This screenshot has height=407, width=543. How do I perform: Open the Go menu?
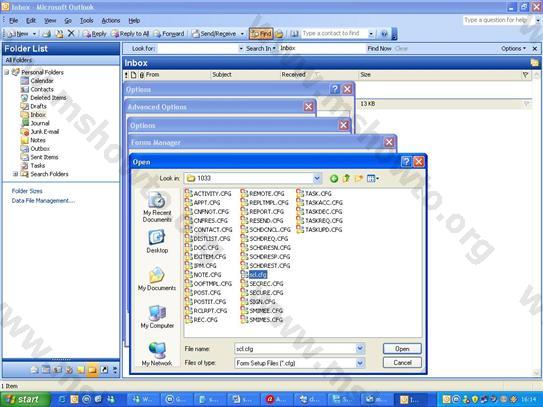pyautogui.click(x=68, y=20)
